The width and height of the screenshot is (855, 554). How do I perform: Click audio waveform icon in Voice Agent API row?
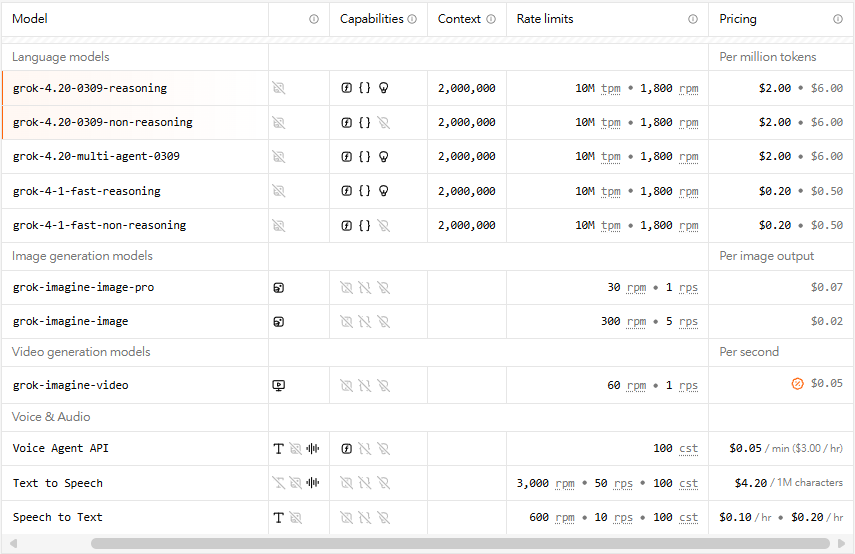tap(312, 449)
